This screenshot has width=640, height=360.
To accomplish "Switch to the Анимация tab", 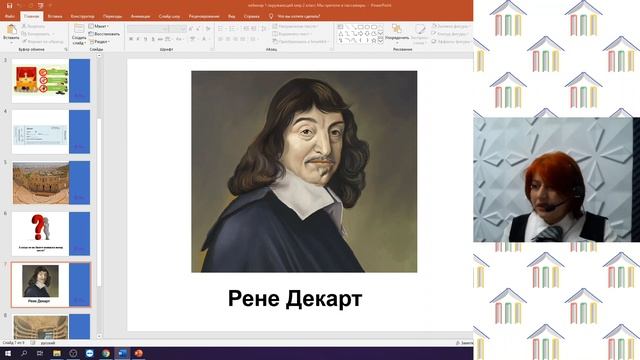I will click(140, 16).
